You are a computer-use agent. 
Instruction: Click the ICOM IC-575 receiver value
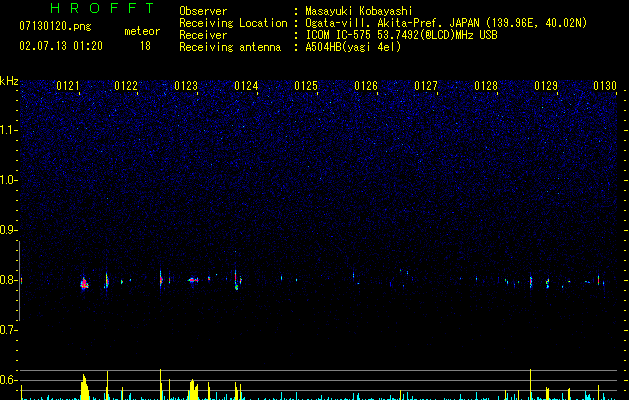click(401, 35)
